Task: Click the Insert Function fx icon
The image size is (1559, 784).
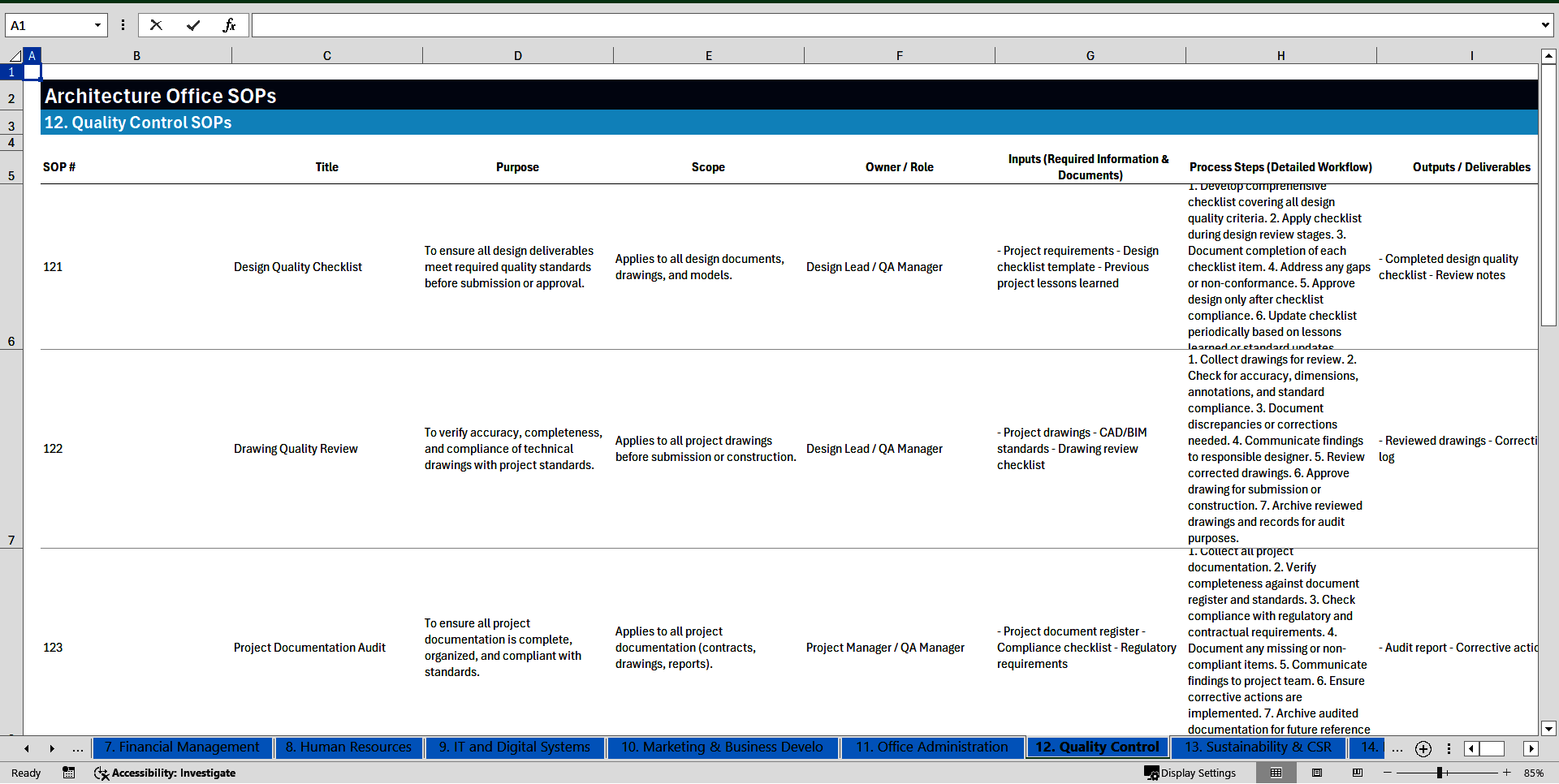Action: [x=229, y=25]
